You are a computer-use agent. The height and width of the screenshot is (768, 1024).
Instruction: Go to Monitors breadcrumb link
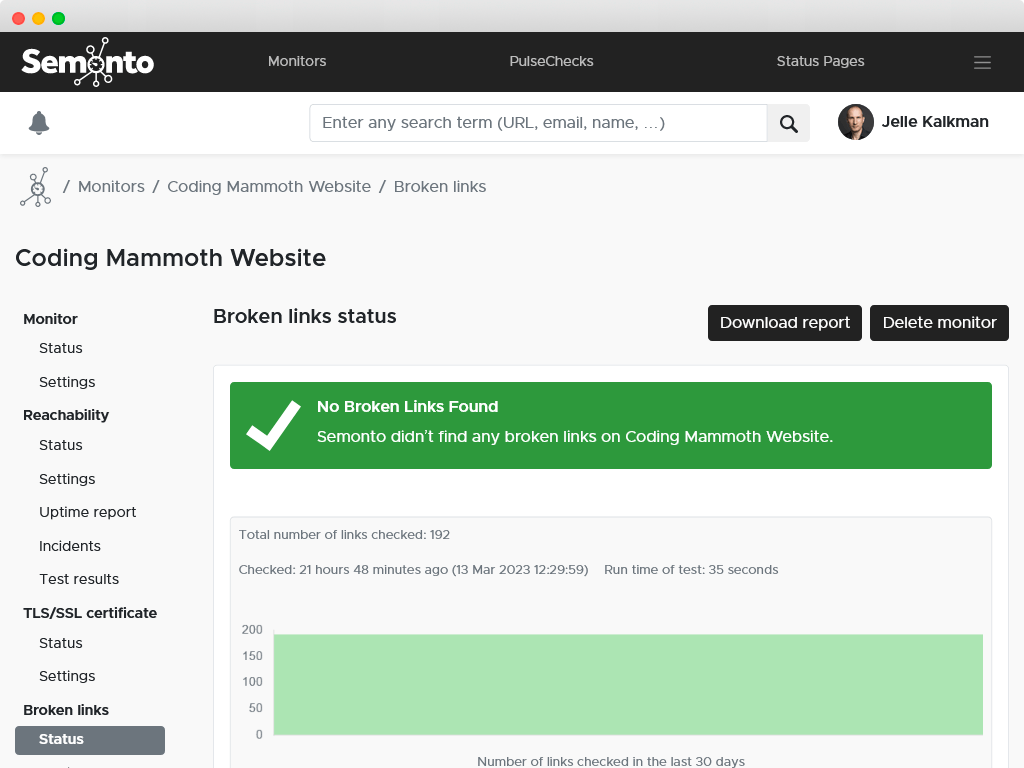pyautogui.click(x=112, y=187)
